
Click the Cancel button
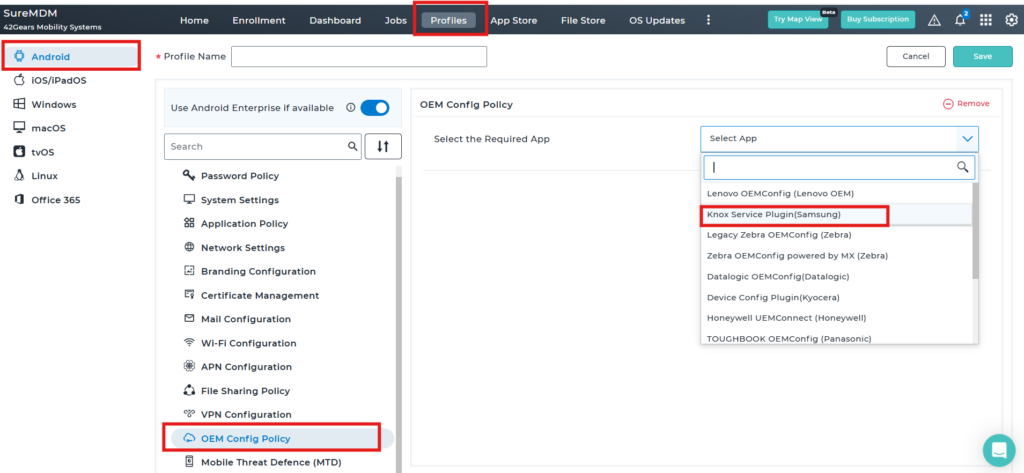point(916,56)
